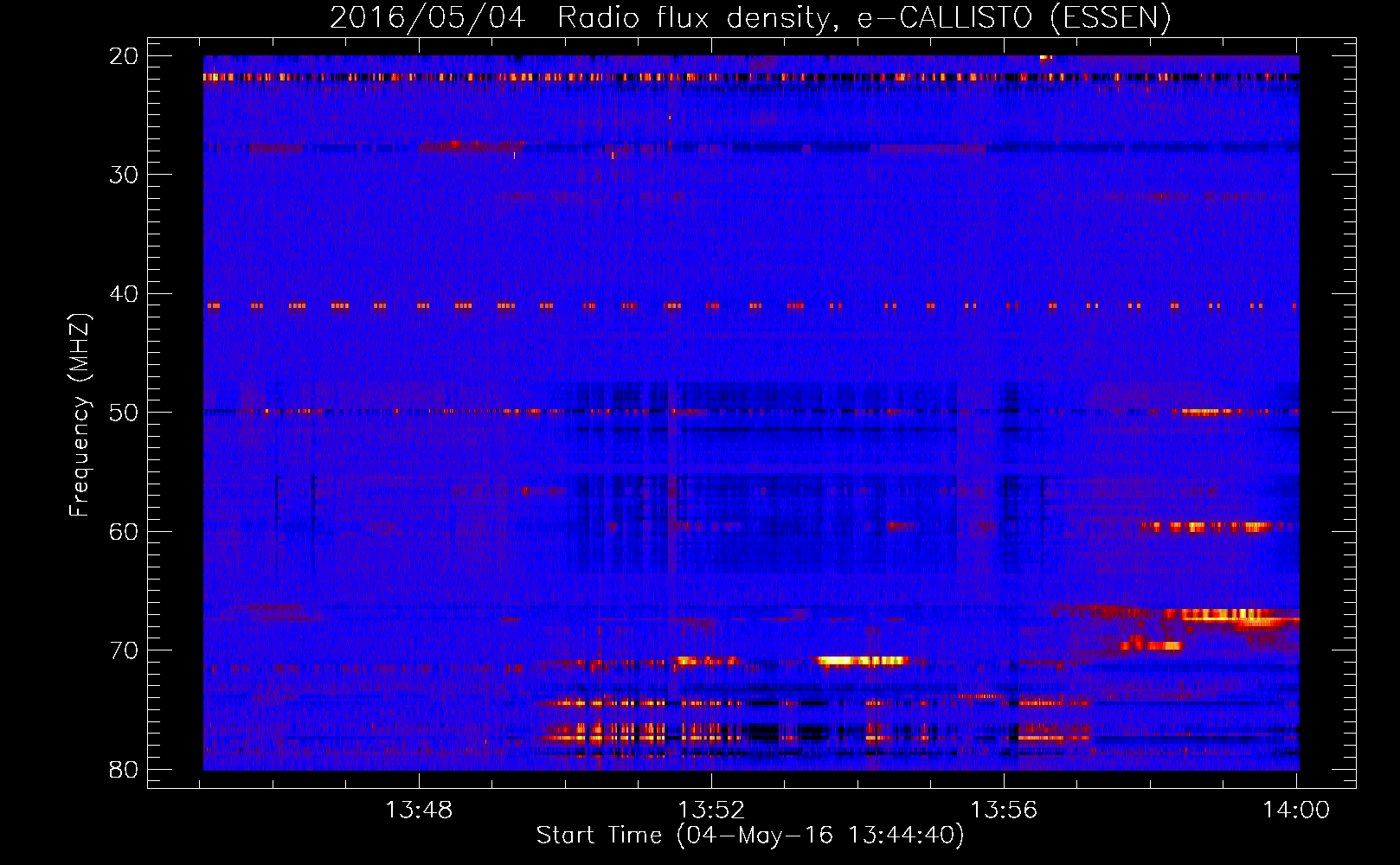
Task: Click the Start Time axis label
Action: tap(749, 836)
